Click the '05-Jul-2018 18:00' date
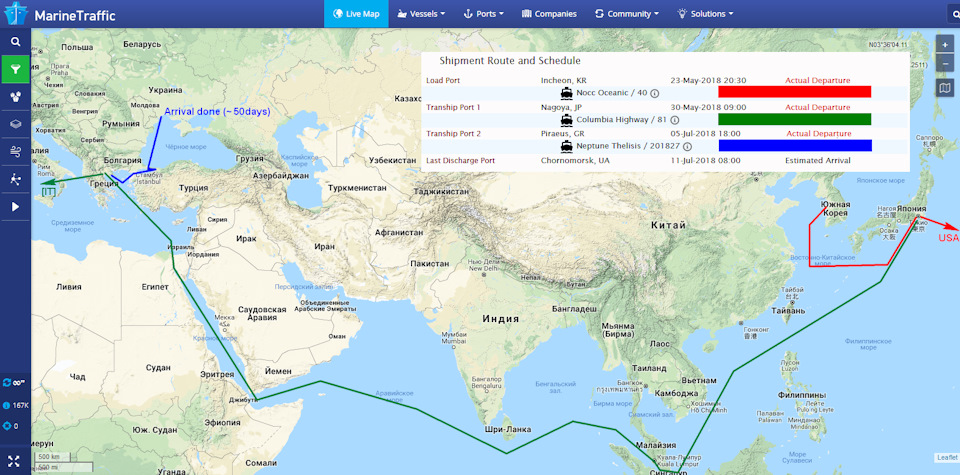The image size is (960, 475). click(x=705, y=133)
